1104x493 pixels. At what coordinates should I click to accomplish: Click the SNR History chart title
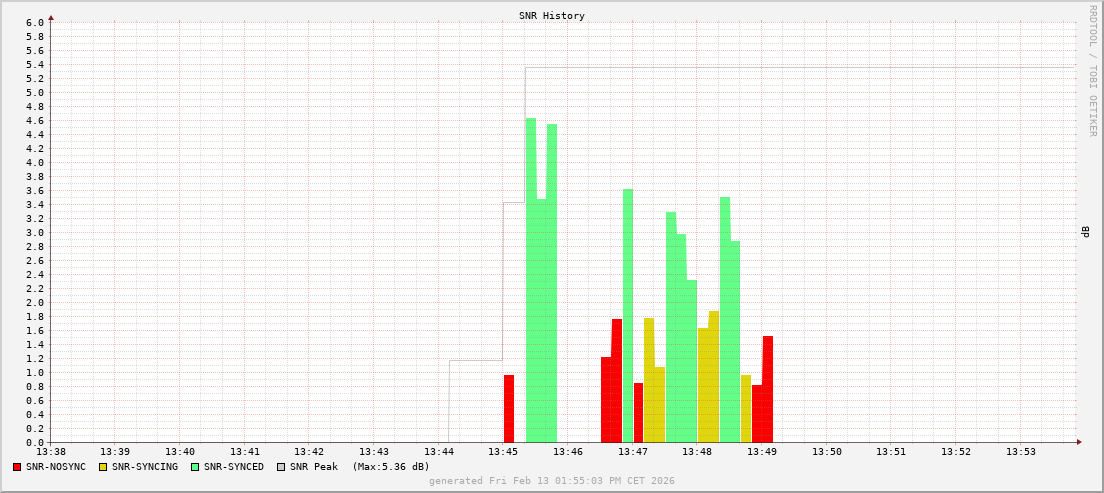point(552,16)
